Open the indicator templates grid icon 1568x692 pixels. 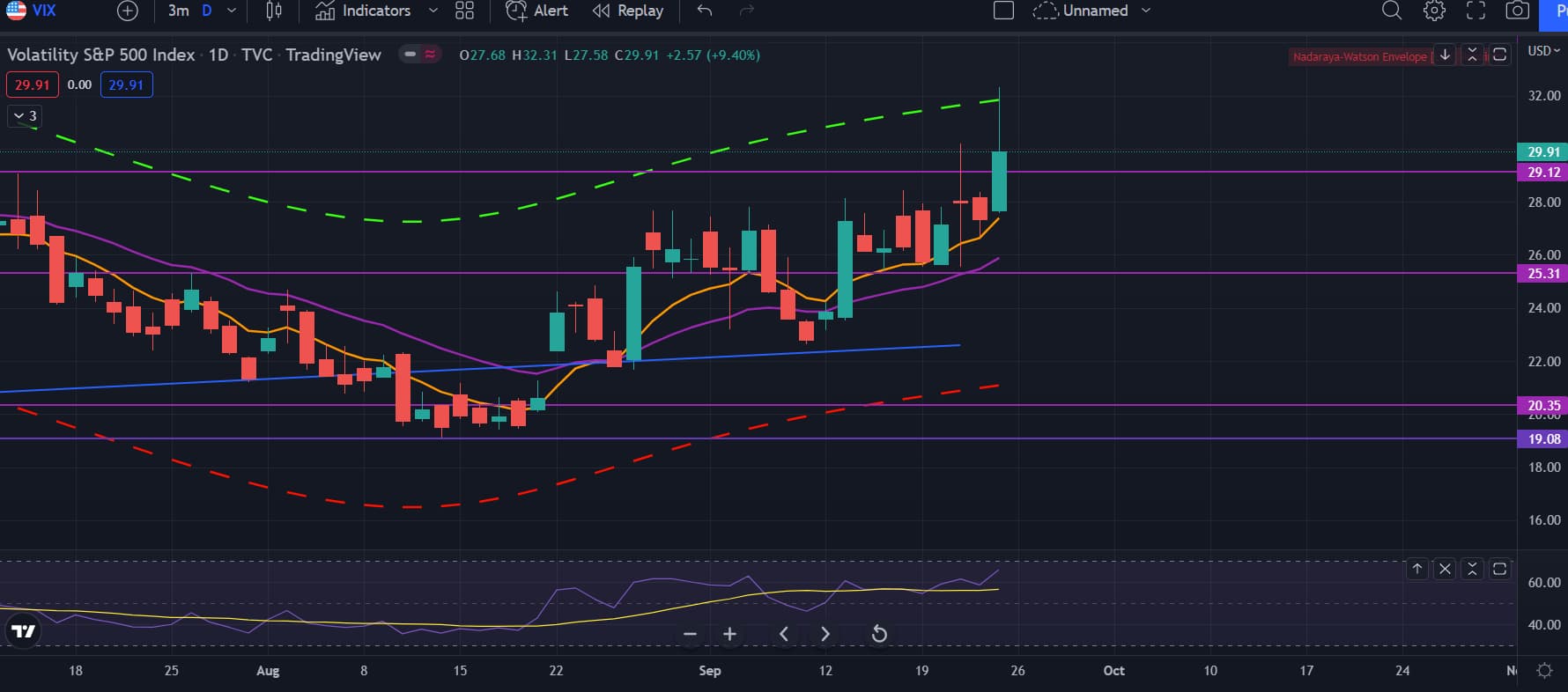(x=464, y=11)
